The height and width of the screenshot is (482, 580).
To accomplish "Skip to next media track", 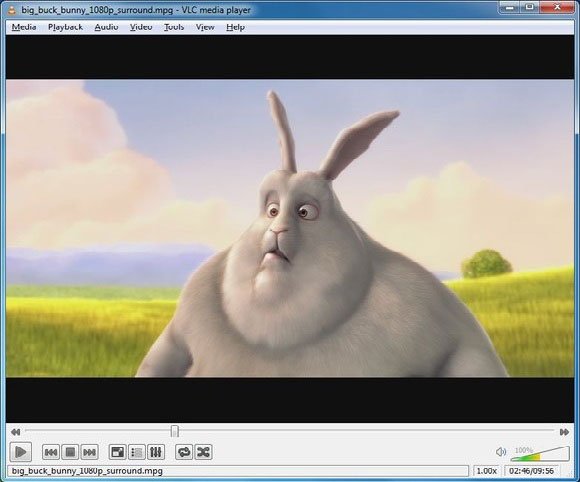I will [x=90, y=452].
